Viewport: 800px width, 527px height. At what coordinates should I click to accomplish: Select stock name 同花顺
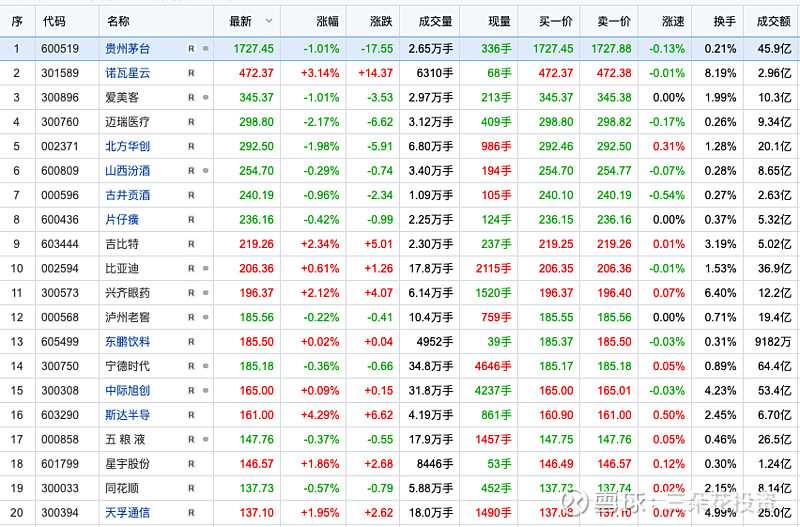pyautogui.click(x=122, y=489)
